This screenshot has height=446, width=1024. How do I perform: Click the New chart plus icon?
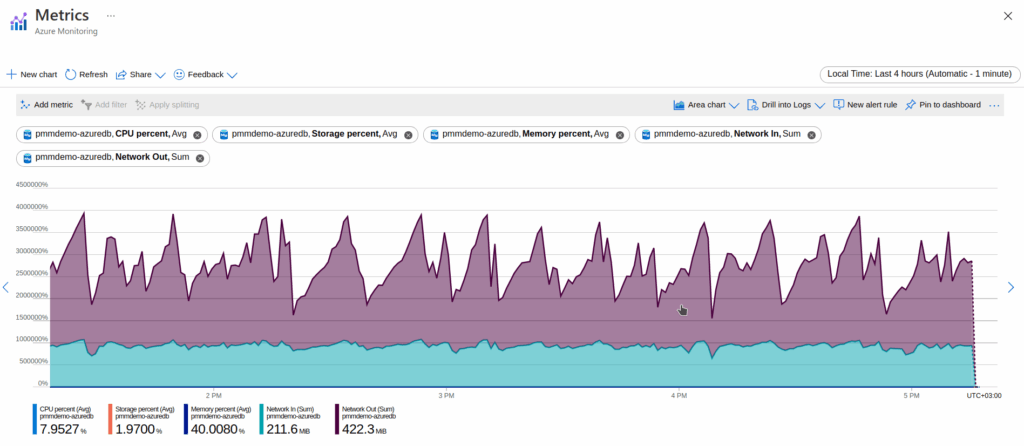point(11,75)
